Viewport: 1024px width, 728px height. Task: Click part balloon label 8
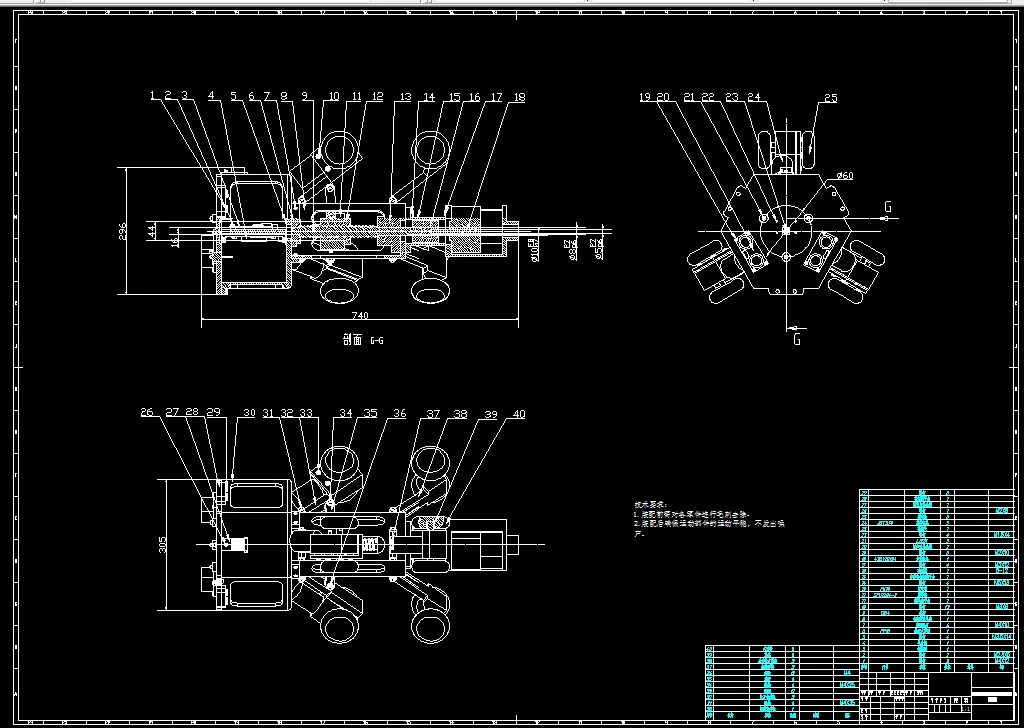(x=284, y=97)
